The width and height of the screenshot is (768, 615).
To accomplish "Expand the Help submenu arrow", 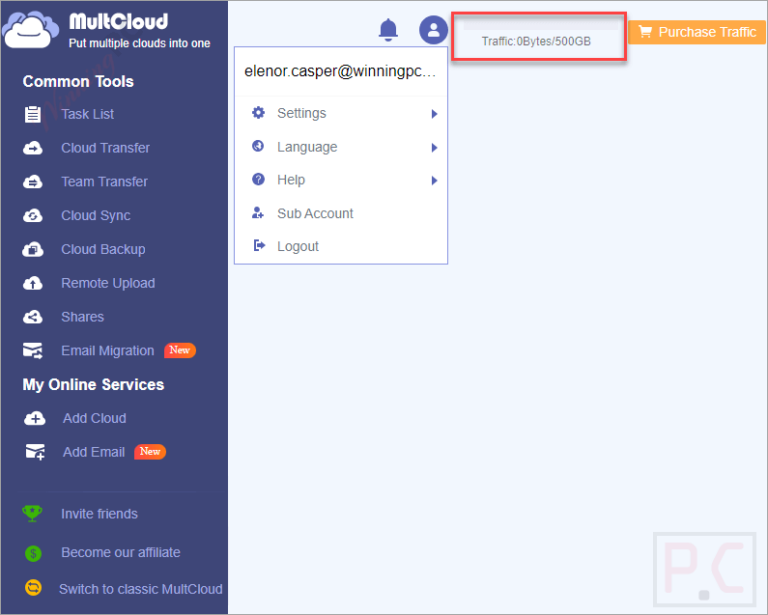I will (x=434, y=181).
